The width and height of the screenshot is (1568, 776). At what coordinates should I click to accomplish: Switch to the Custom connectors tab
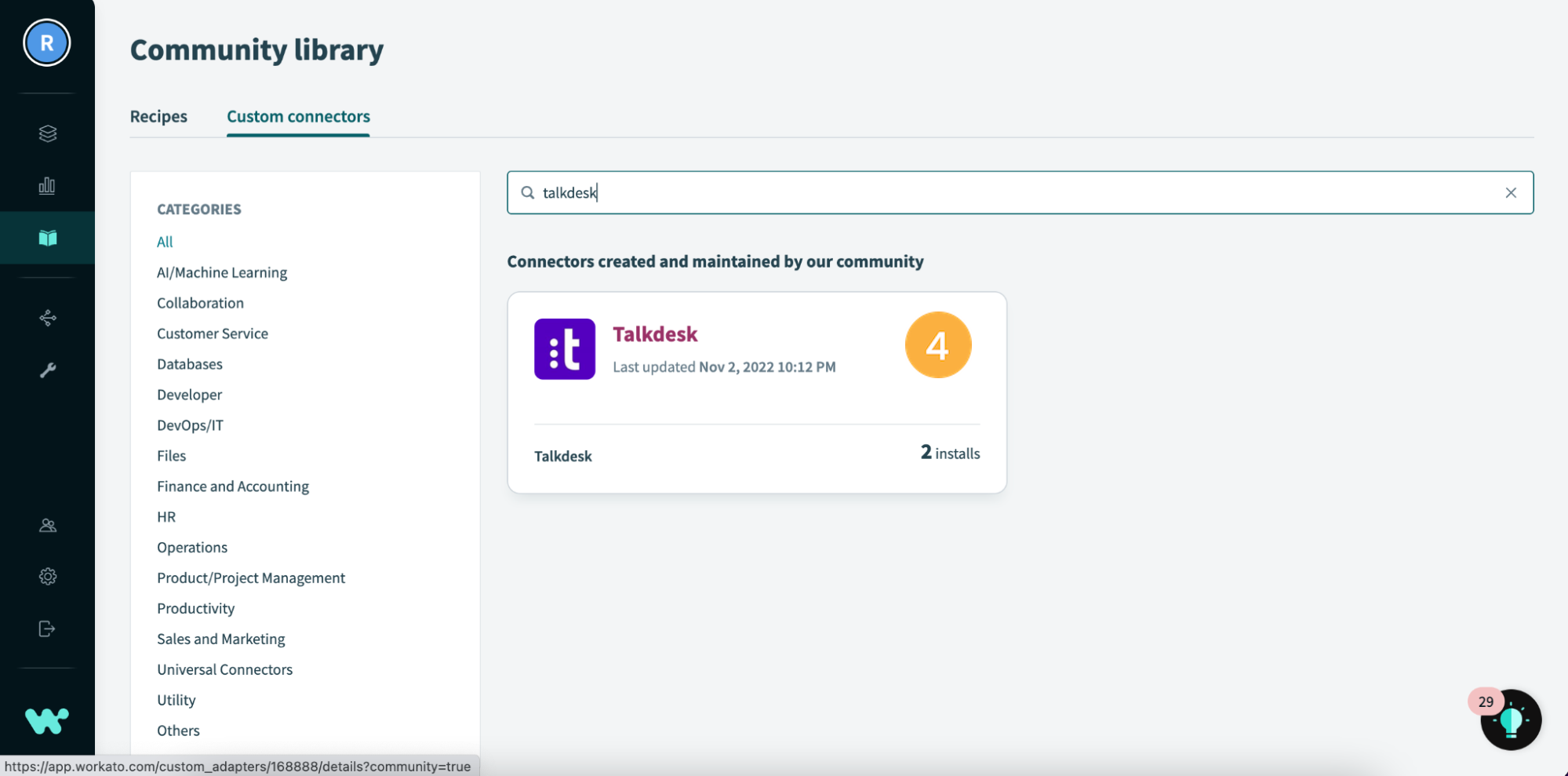pos(298,116)
